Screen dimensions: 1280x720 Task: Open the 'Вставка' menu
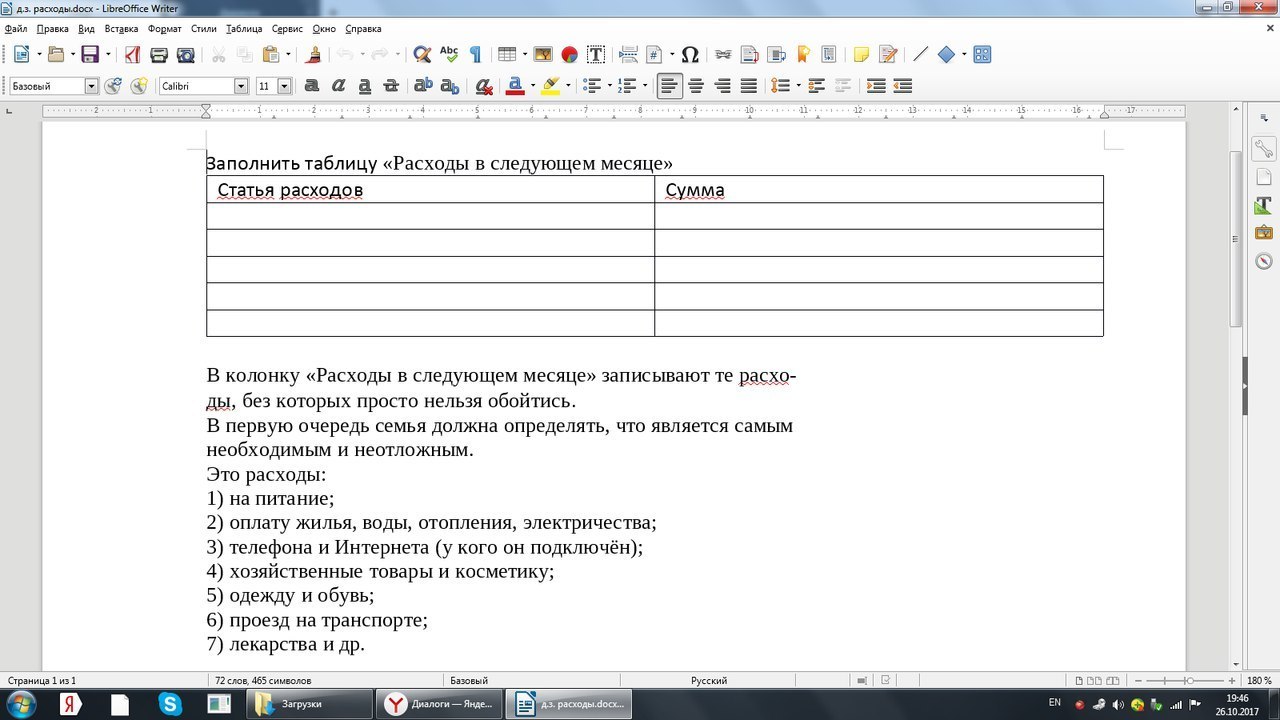pyautogui.click(x=121, y=29)
